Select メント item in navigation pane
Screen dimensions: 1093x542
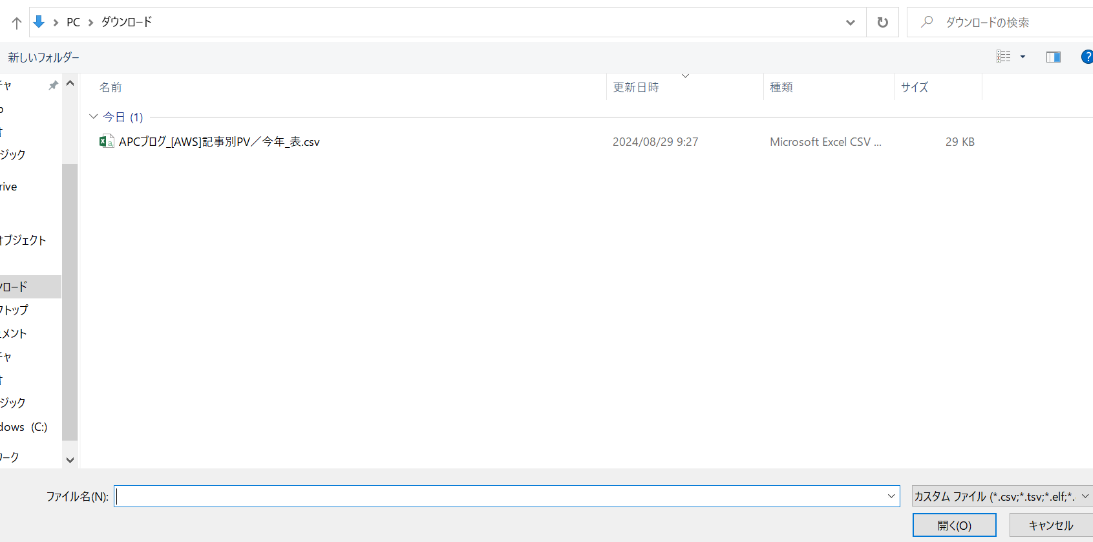click(14, 334)
